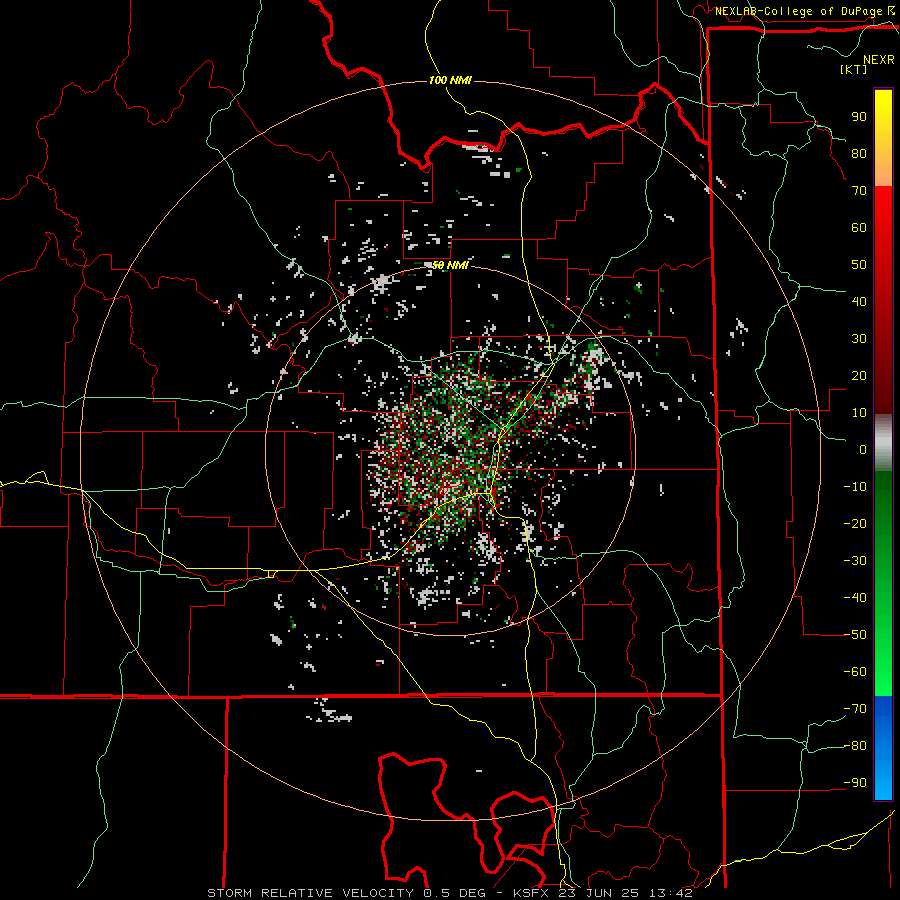Screen dimensions: 900x900
Task: Pick the gray zero-velocity segment of the color bar
Action: coord(883,443)
